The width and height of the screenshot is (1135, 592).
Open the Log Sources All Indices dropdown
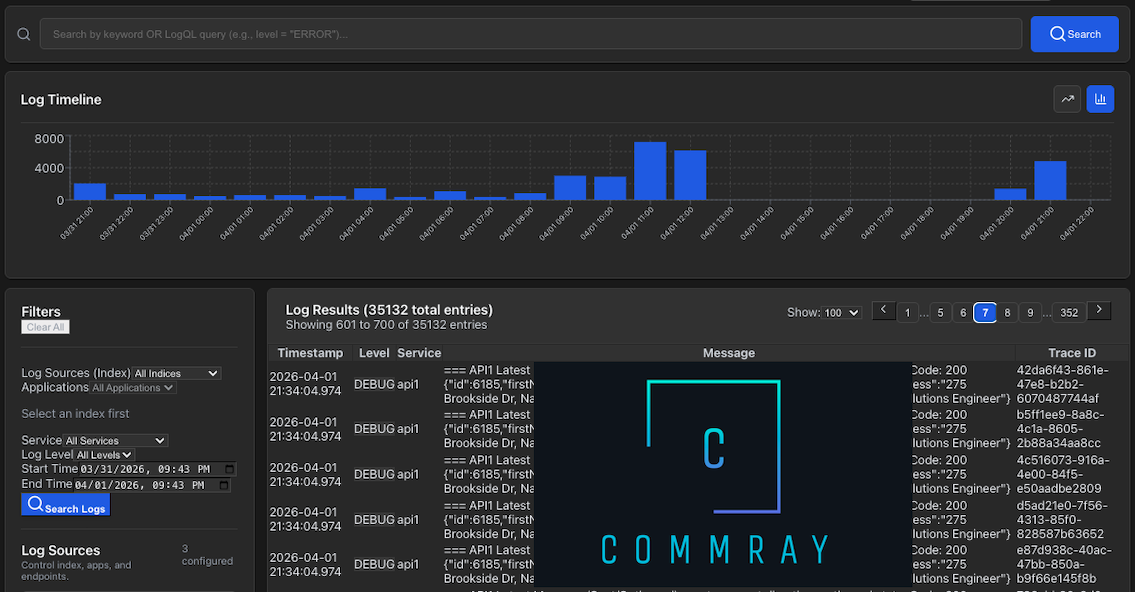[x=177, y=373]
